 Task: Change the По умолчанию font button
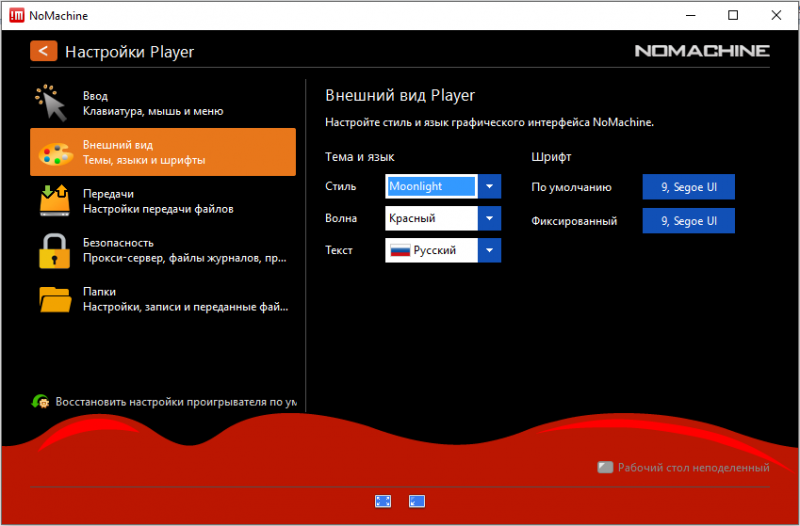coord(688,187)
